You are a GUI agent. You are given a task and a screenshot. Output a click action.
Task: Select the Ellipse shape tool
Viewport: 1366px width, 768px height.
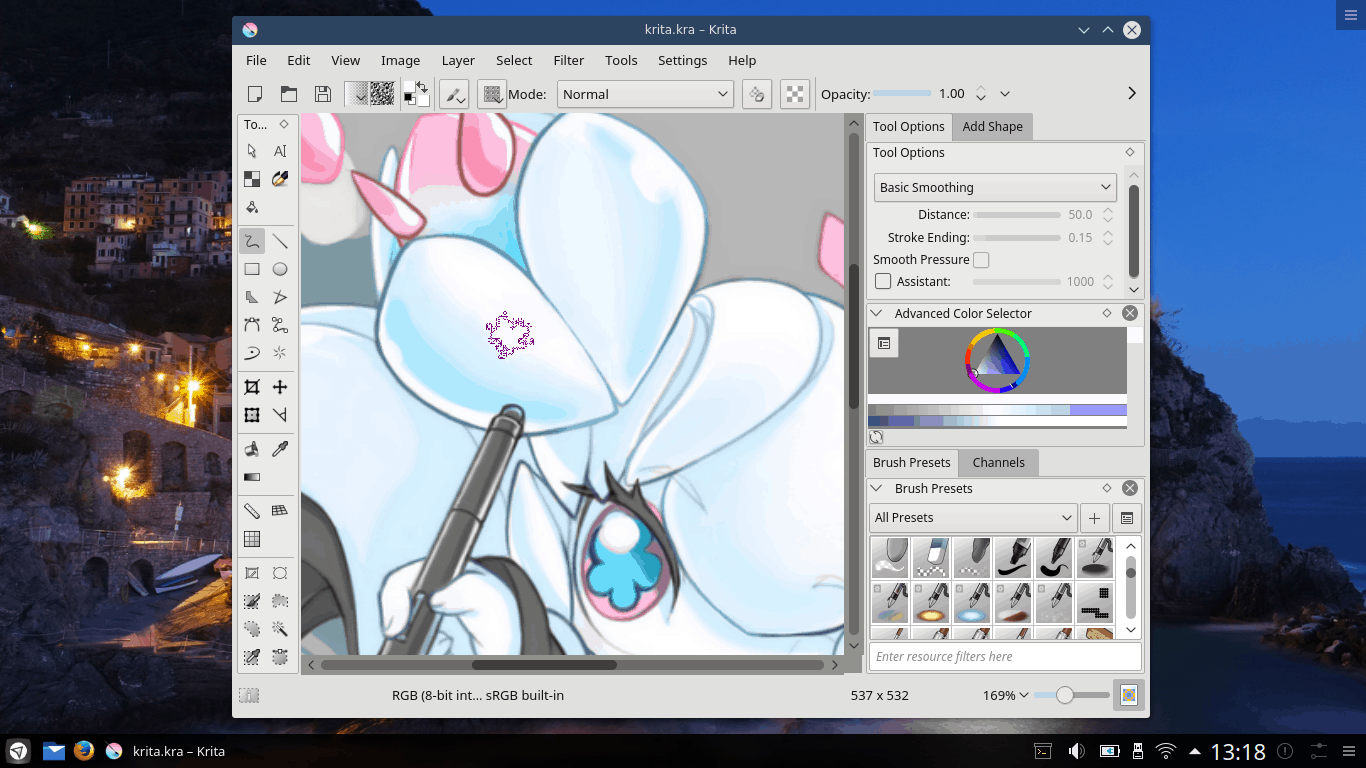[280, 269]
